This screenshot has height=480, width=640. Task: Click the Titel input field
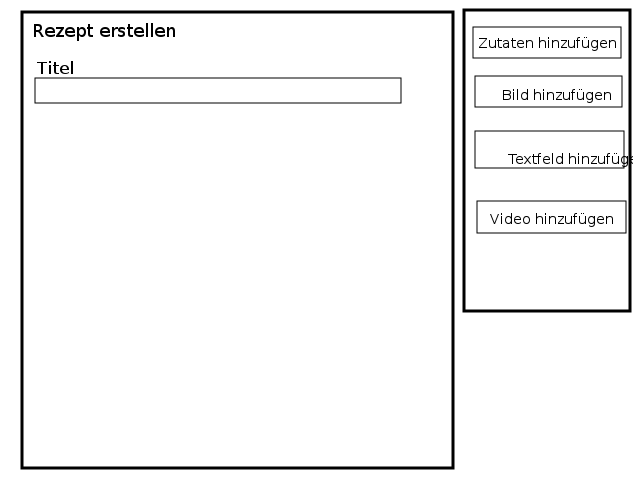point(218,90)
